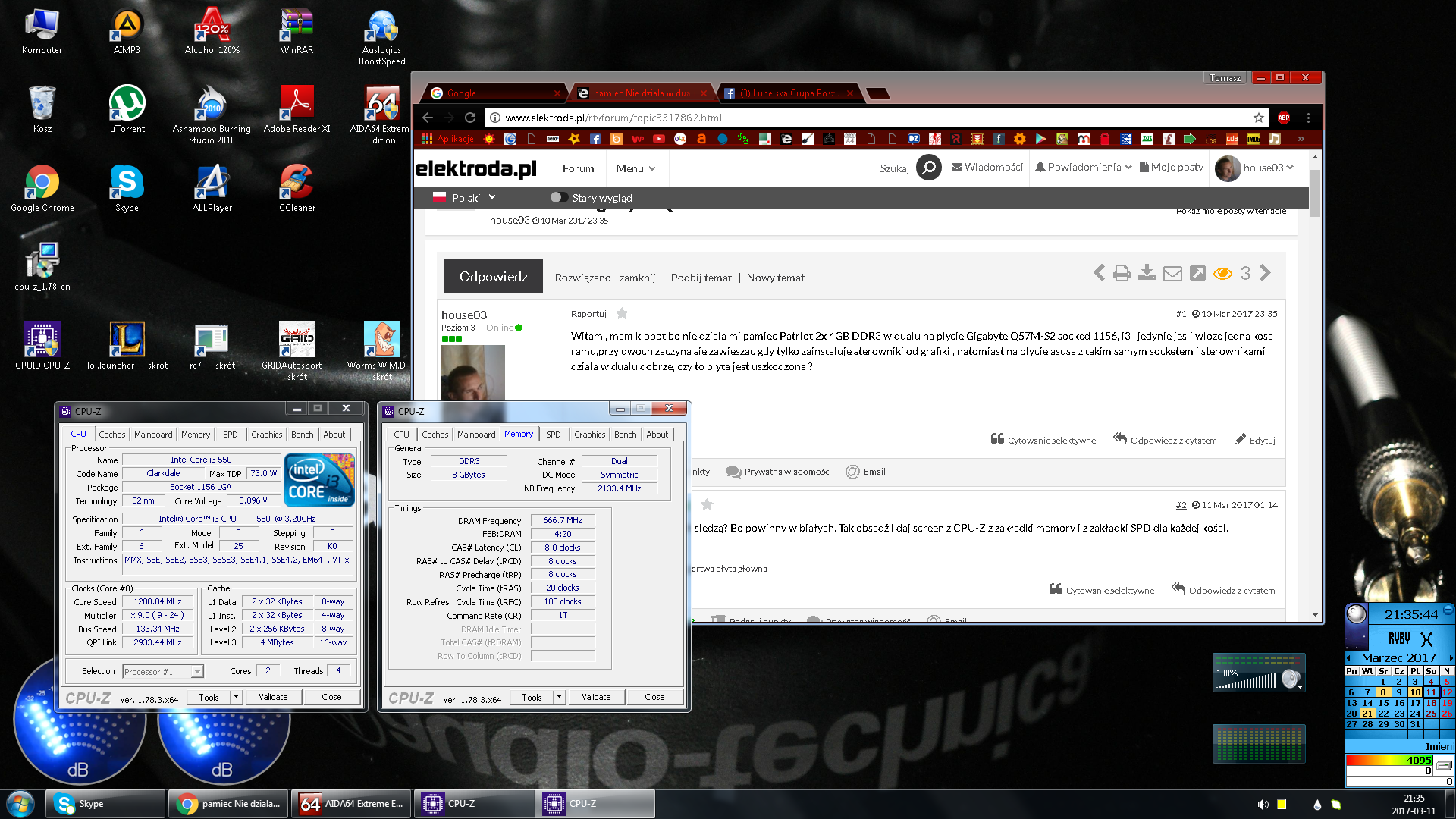Switch to the Lubelska Grupa Facebook tab

coord(789,93)
